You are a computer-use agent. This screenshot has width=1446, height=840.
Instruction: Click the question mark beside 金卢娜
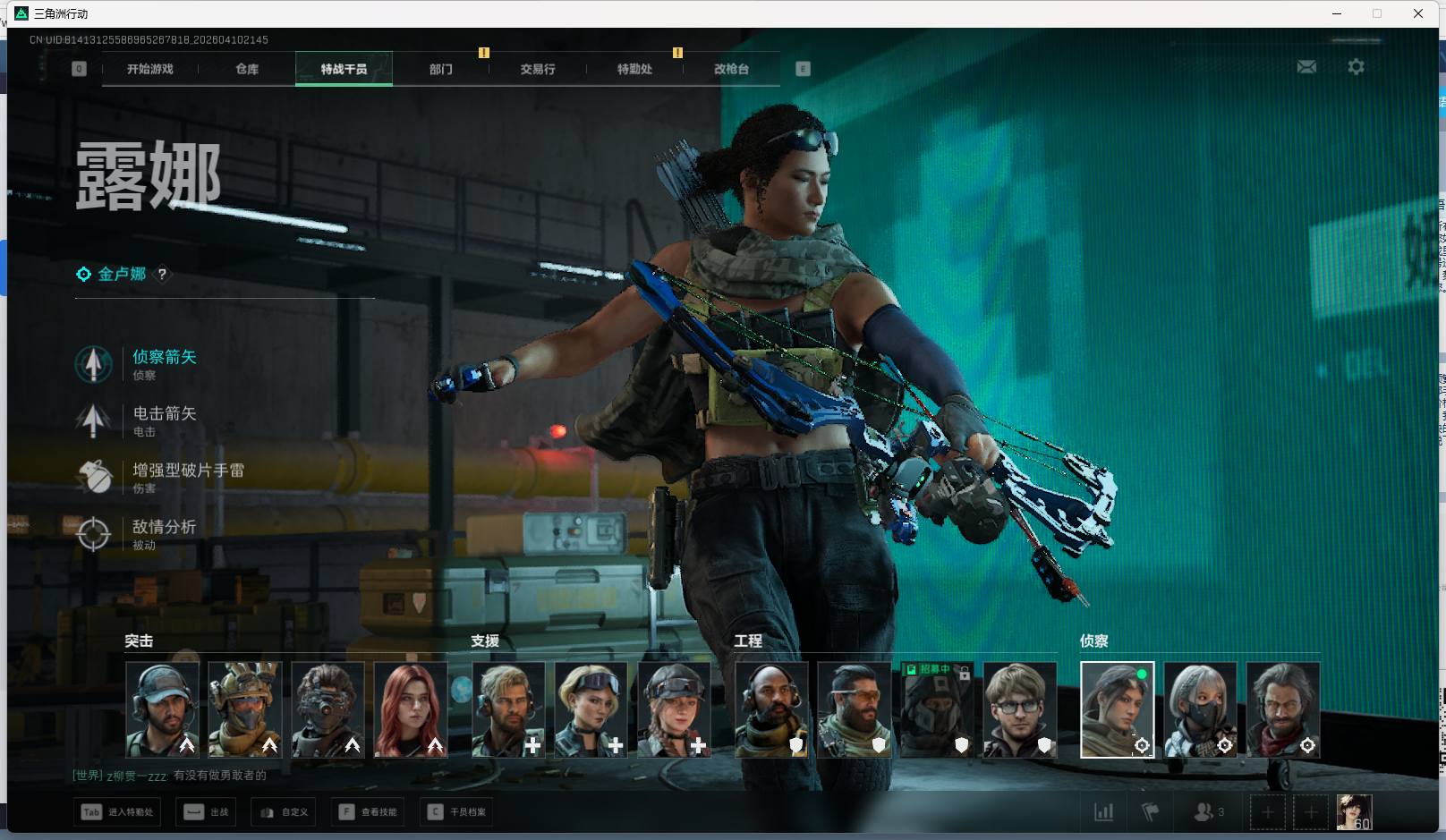pos(162,275)
